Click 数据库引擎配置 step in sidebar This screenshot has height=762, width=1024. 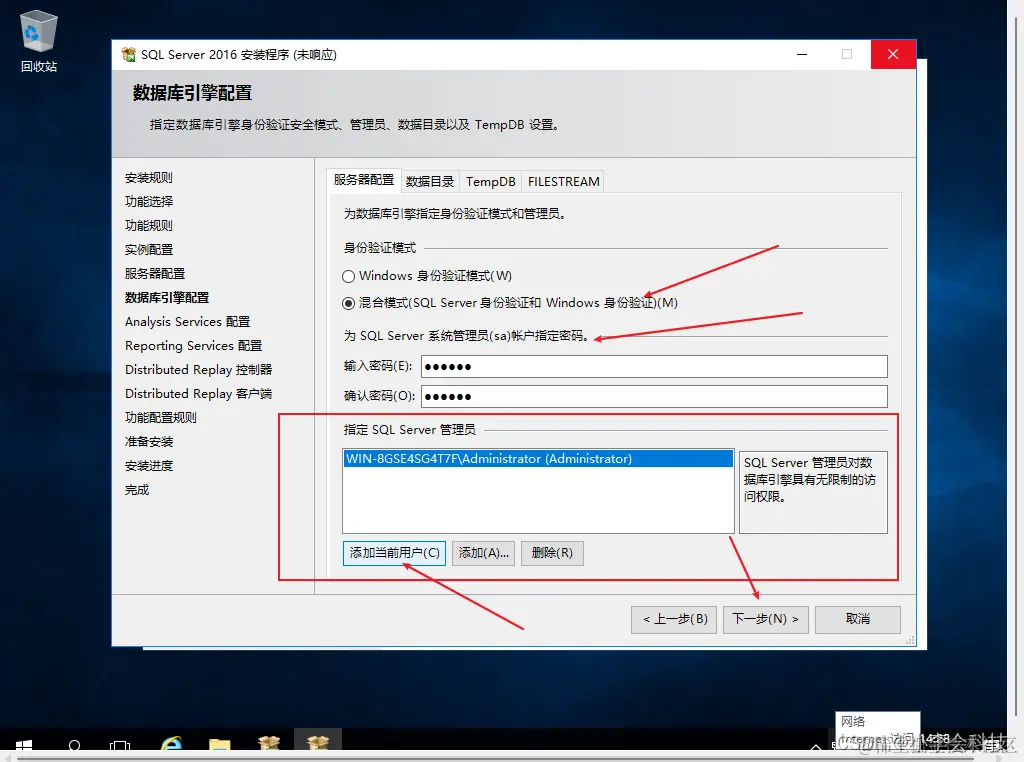[167, 298]
